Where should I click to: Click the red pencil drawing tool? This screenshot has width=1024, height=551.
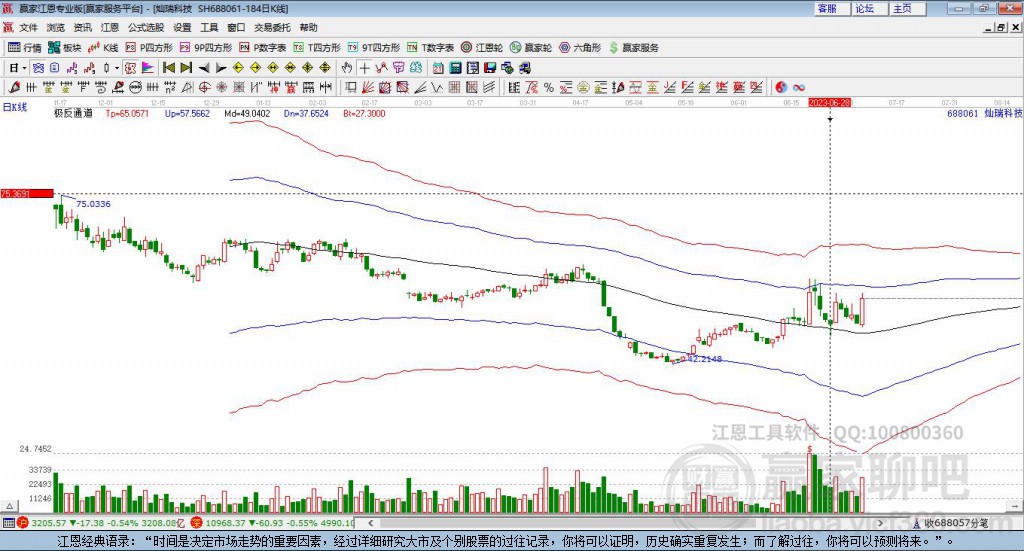coord(14,87)
